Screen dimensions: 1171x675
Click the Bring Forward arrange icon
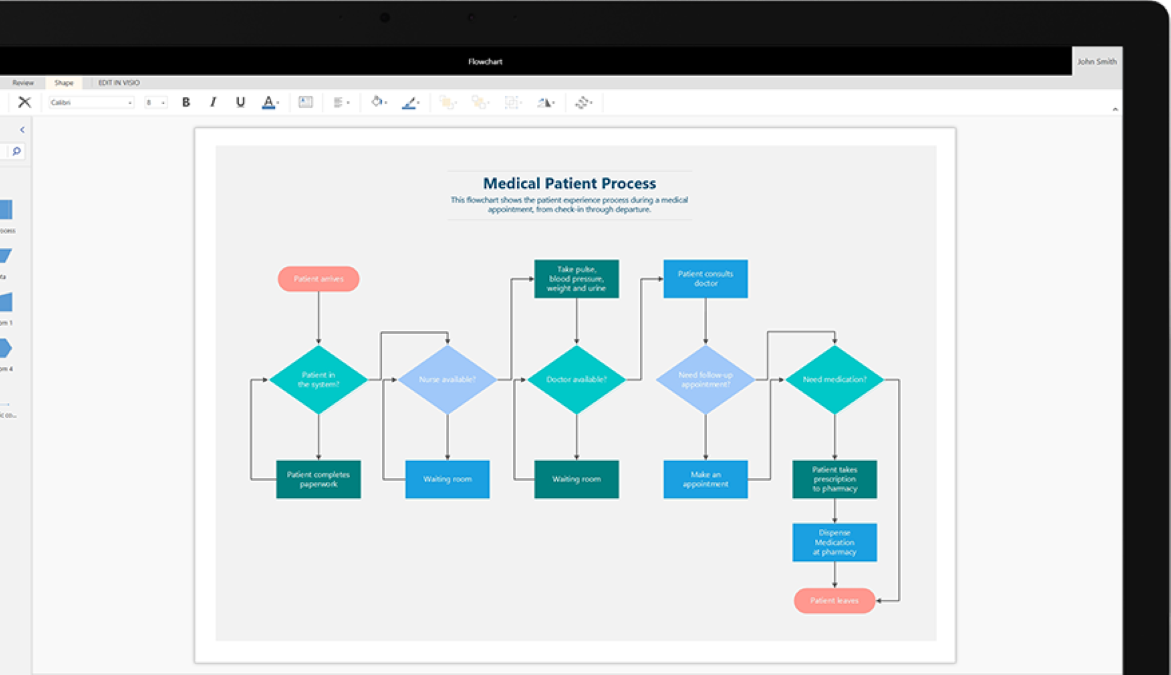coord(446,102)
